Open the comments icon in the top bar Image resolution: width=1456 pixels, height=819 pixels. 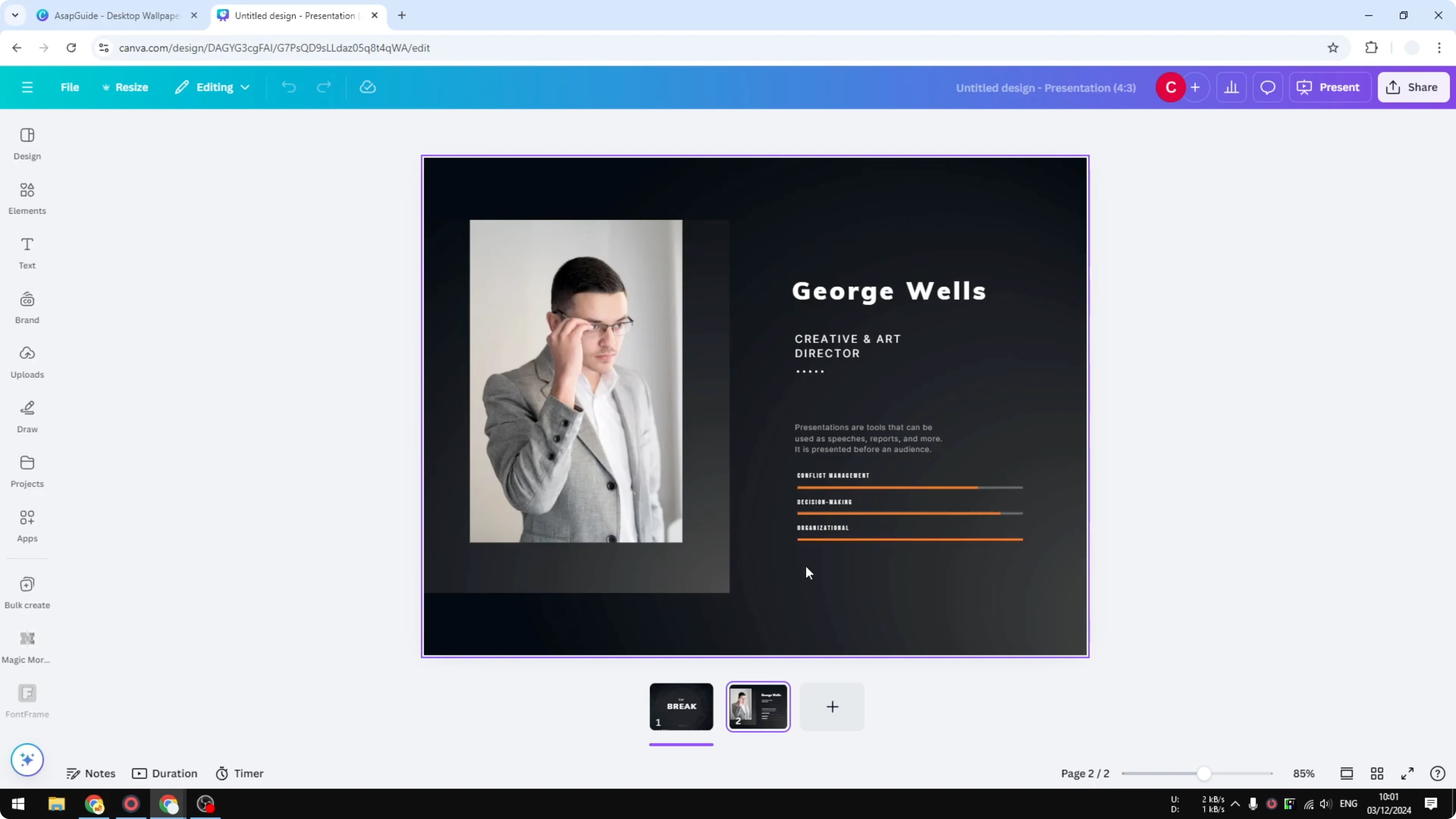pyautogui.click(x=1267, y=87)
